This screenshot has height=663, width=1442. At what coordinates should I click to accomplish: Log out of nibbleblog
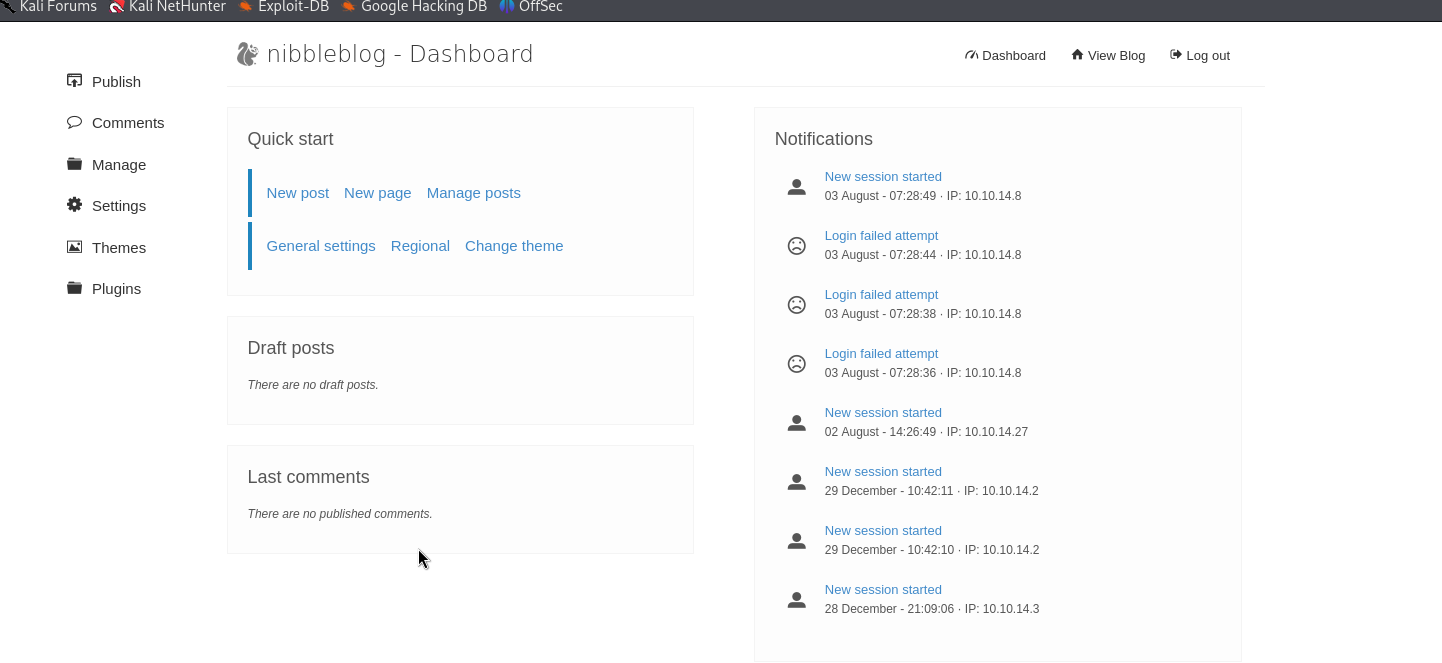[1200, 55]
